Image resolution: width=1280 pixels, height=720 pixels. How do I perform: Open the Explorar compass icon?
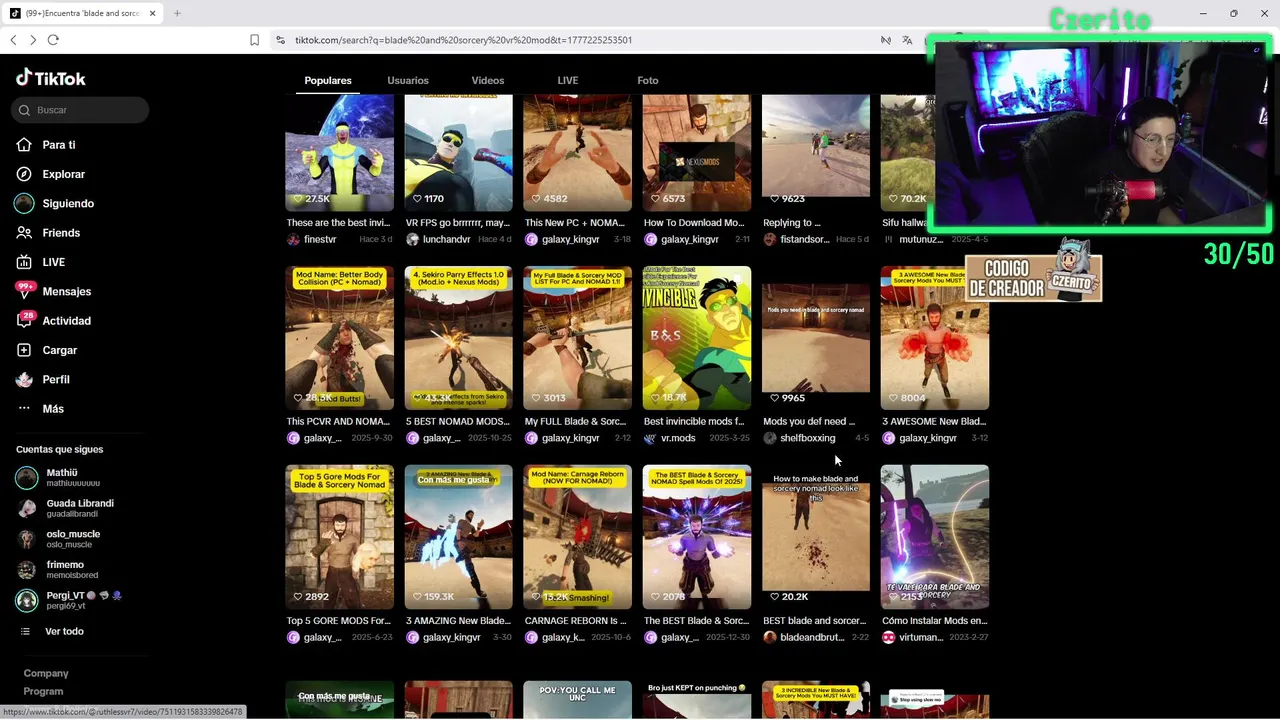[x=24, y=174]
